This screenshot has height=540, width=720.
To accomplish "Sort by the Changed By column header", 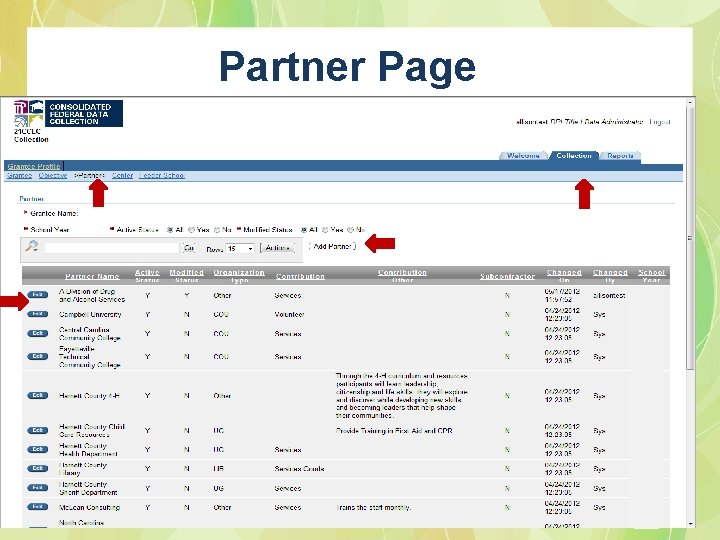I will (610, 276).
